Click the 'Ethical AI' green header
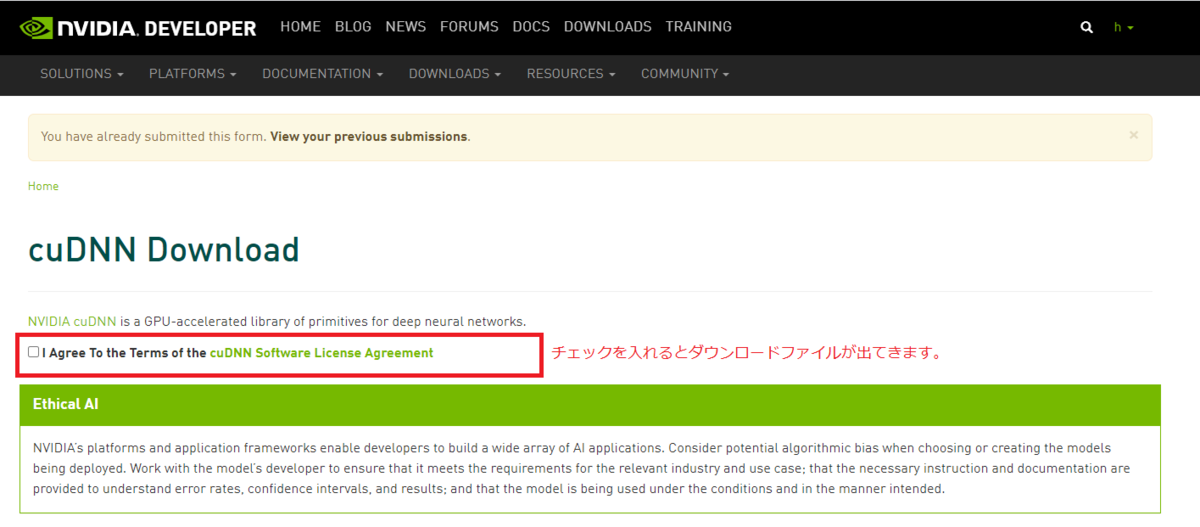This screenshot has width=1200, height=527. 590,405
